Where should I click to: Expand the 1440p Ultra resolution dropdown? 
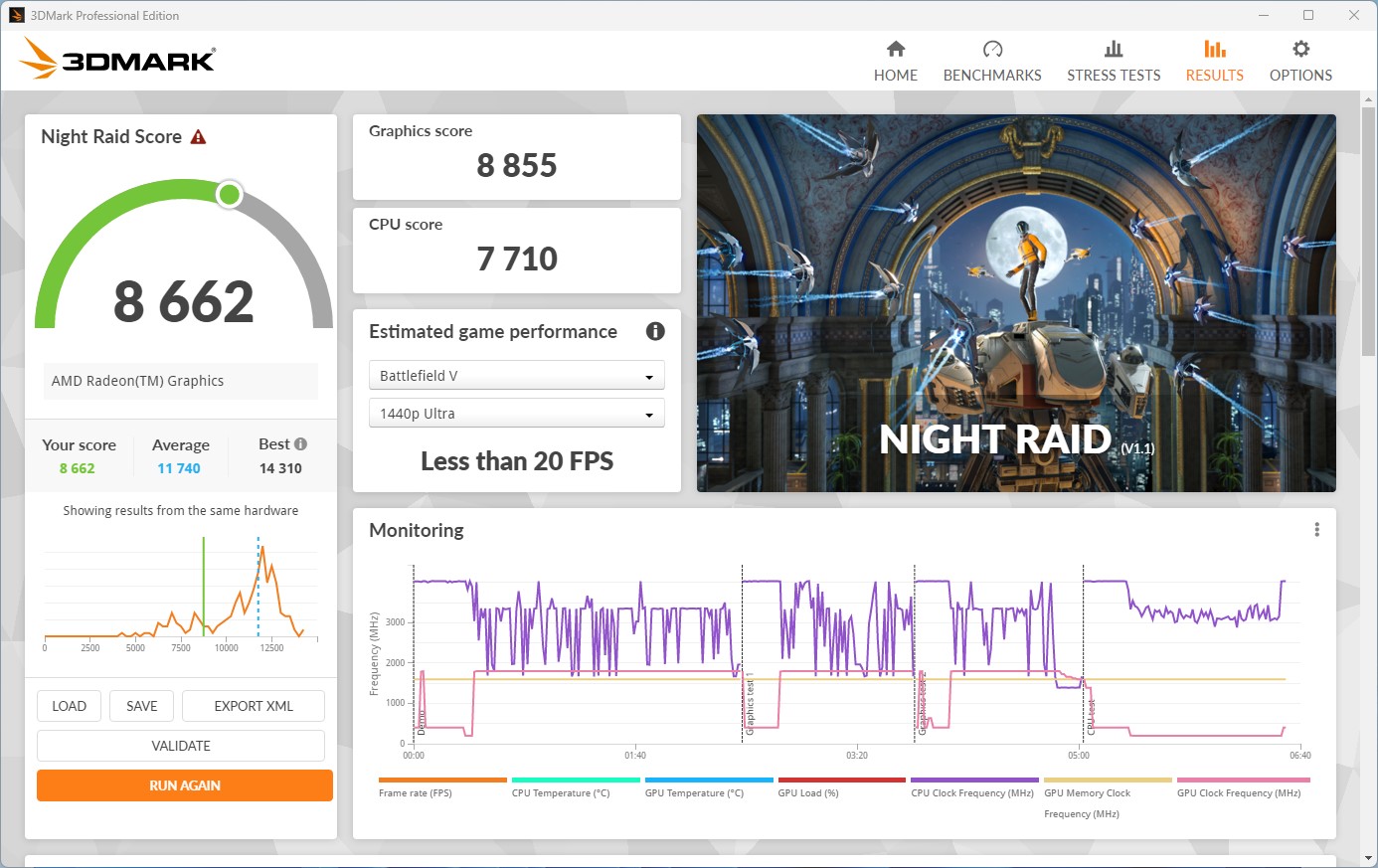tap(516, 414)
